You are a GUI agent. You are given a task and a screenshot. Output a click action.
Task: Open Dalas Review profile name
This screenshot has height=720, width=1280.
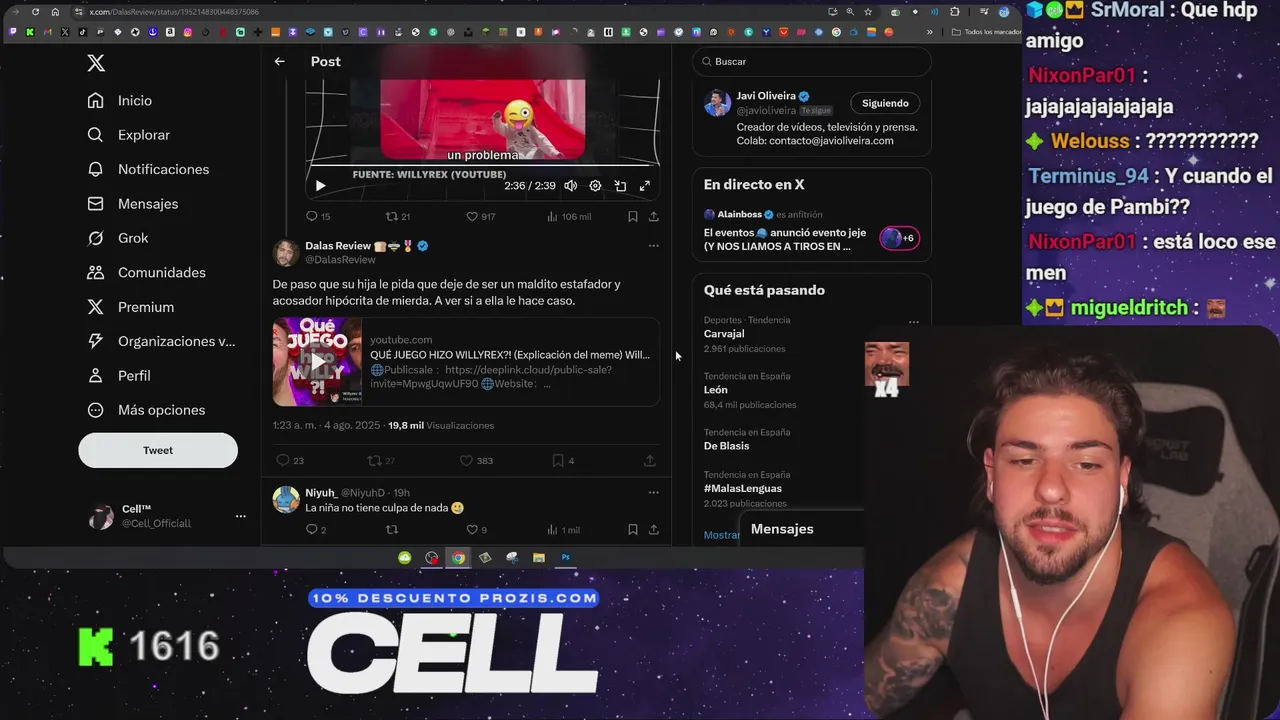(x=338, y=246)
